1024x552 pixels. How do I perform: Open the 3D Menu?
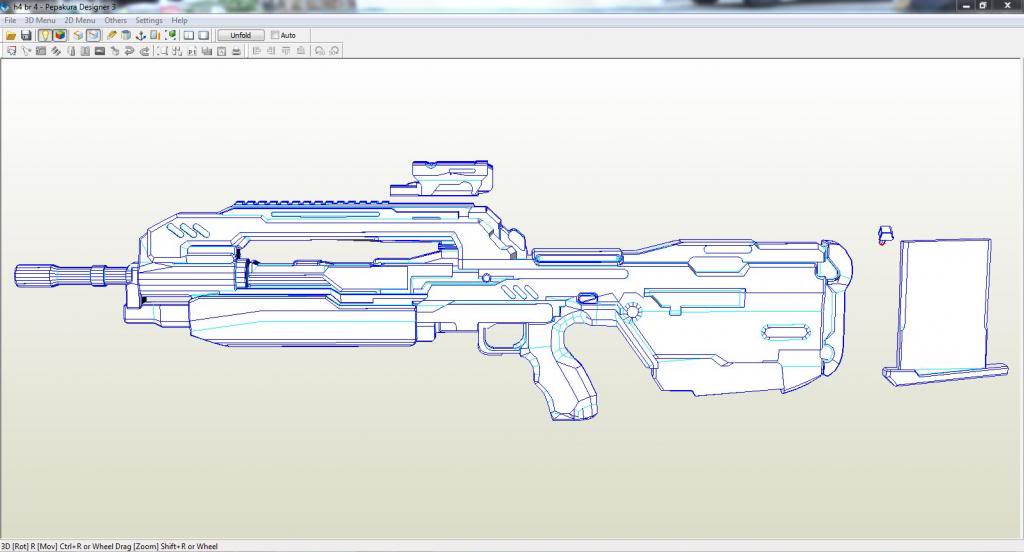(x=40, y=20)
